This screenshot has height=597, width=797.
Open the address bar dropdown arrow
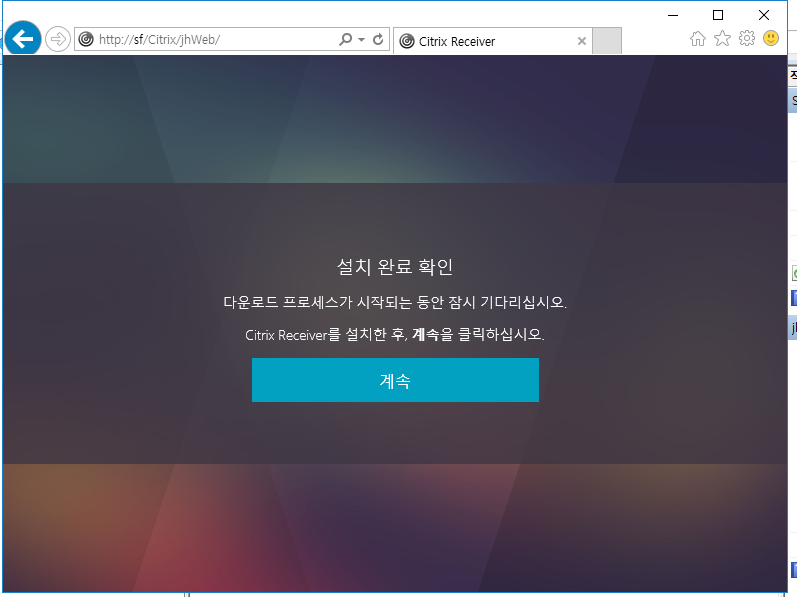tap(361, 40)
